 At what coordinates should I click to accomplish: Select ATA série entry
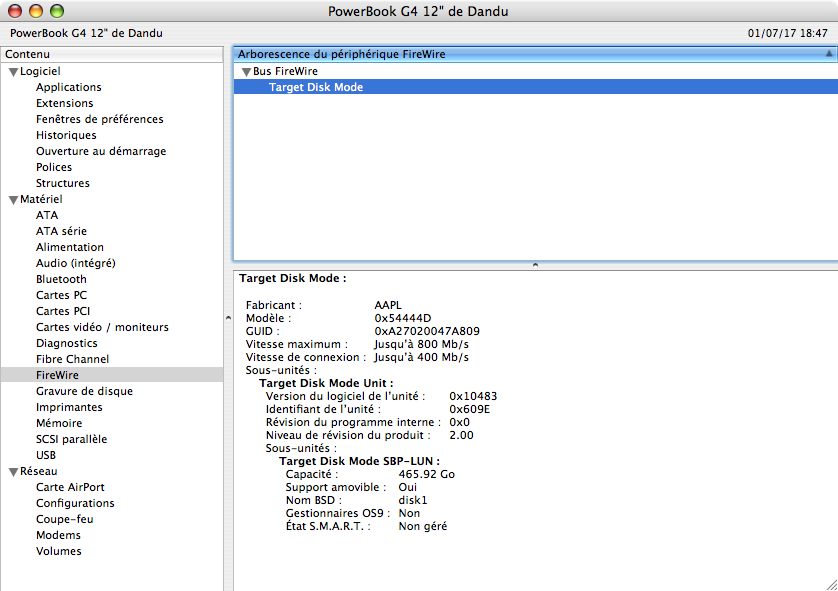(x=61, y=231)
